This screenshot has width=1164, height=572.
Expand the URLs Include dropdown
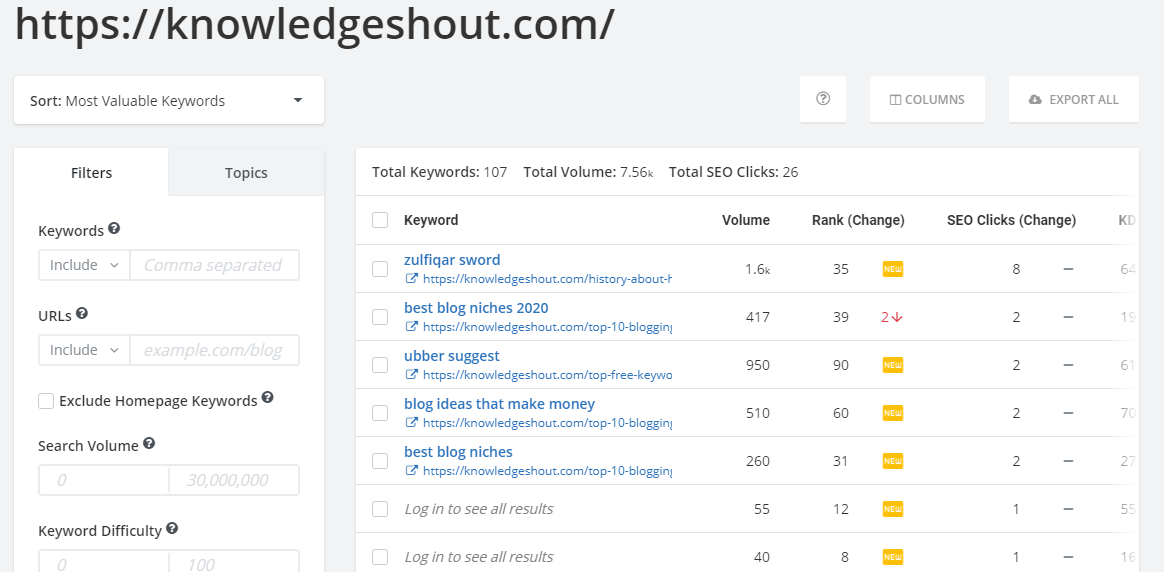[84, 350]
